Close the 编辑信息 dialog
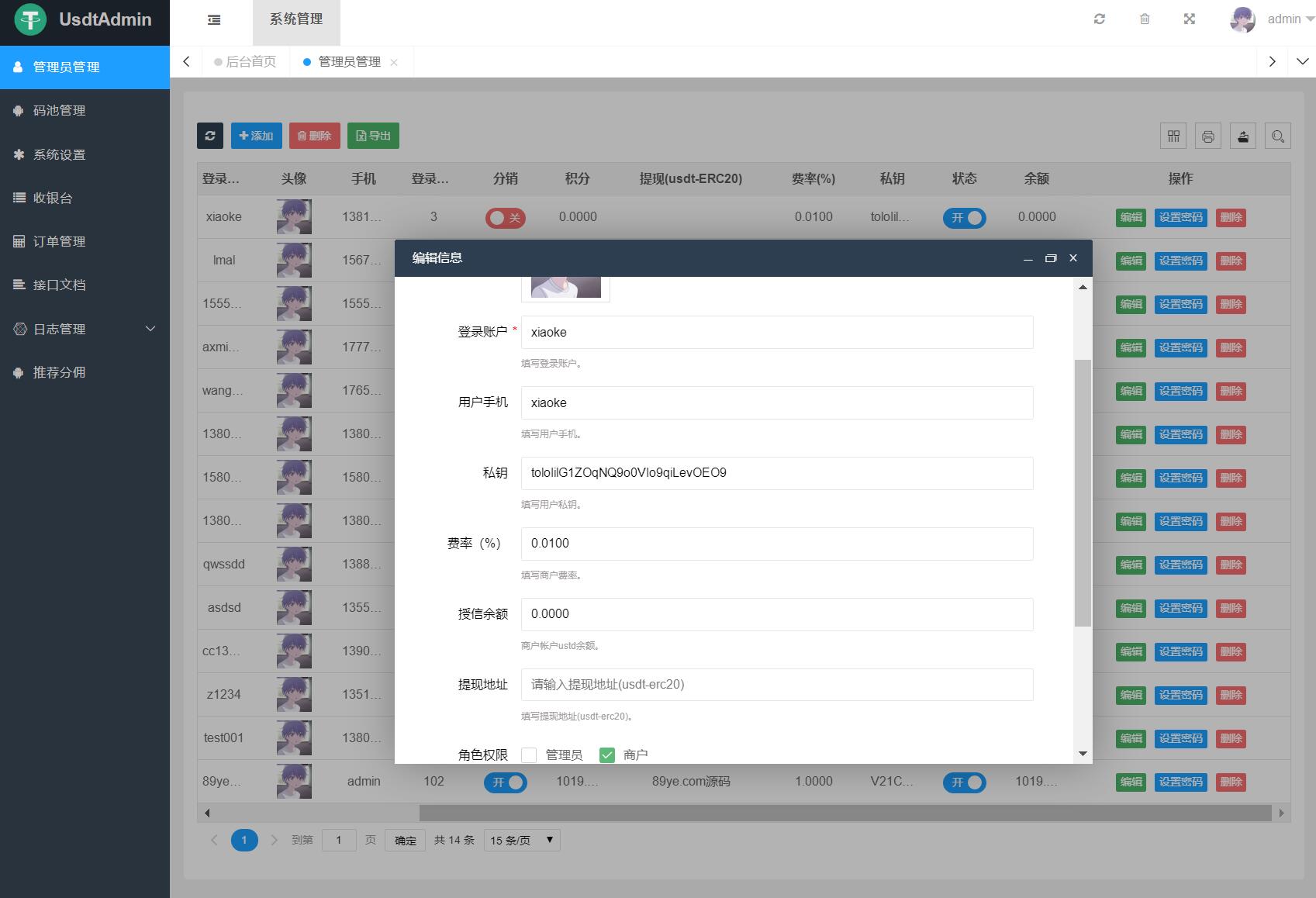 pos(1073,258)
